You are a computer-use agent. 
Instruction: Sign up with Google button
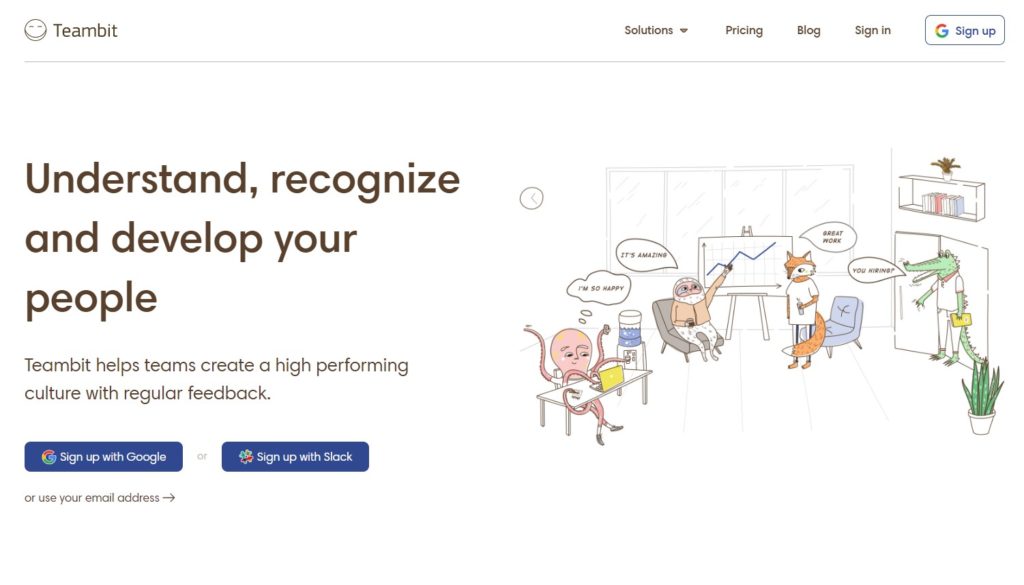pyautogui.click(x=104, y=457)
